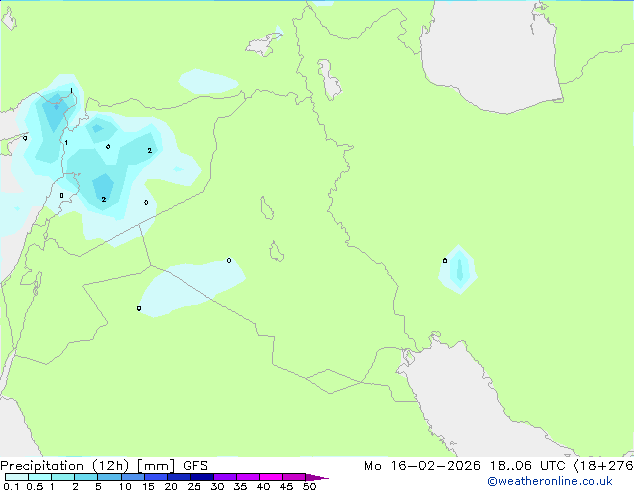Select the '25' legend scale label

pos(194,486)
